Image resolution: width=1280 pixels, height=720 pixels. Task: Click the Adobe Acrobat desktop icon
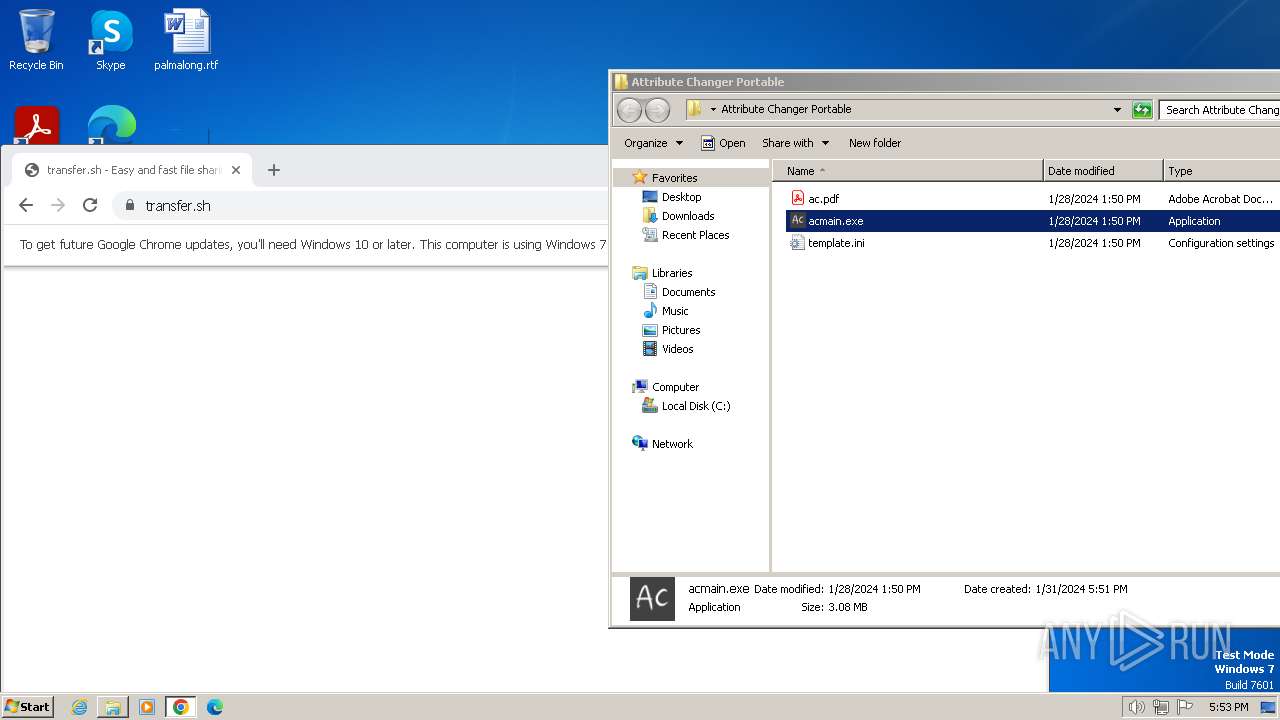point(37,125)
